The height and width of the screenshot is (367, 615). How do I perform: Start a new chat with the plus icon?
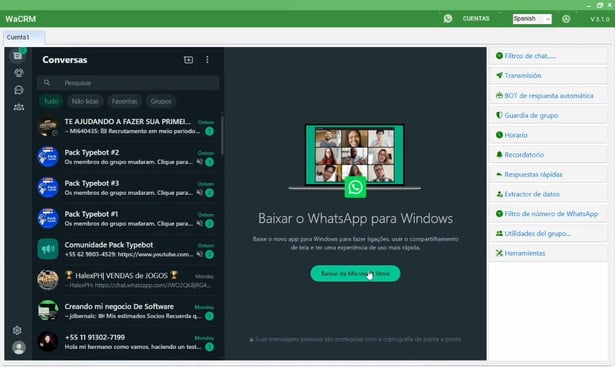[188, 60]
